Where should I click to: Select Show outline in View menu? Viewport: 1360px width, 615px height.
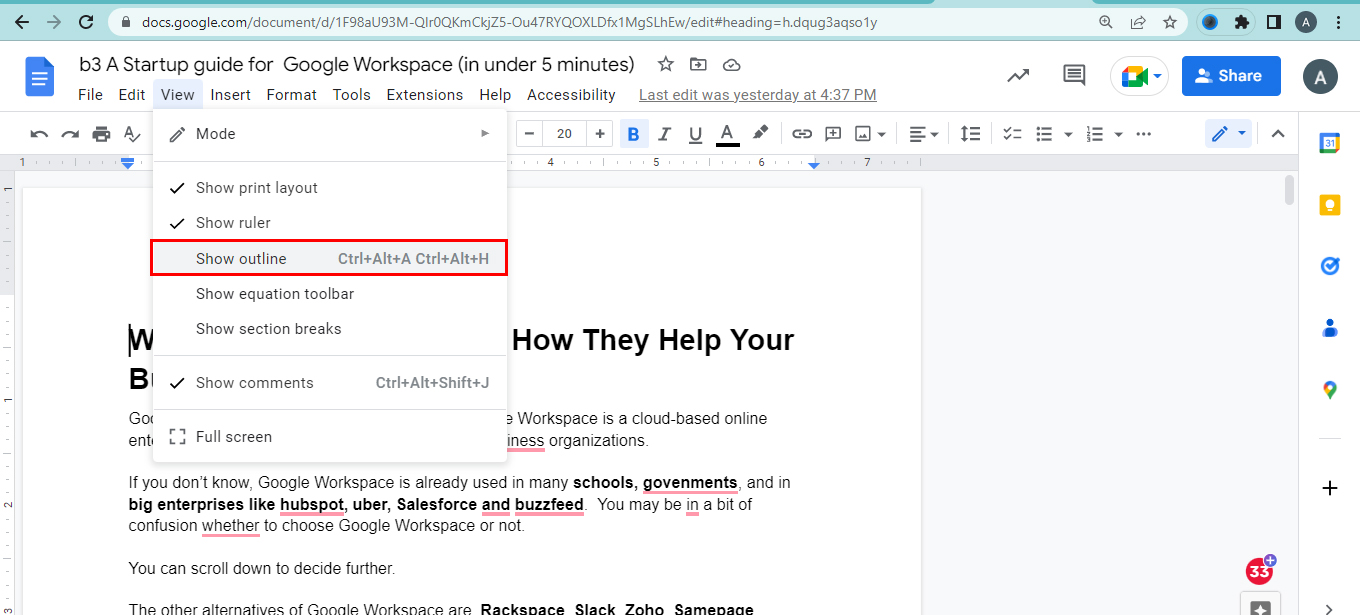330,259
